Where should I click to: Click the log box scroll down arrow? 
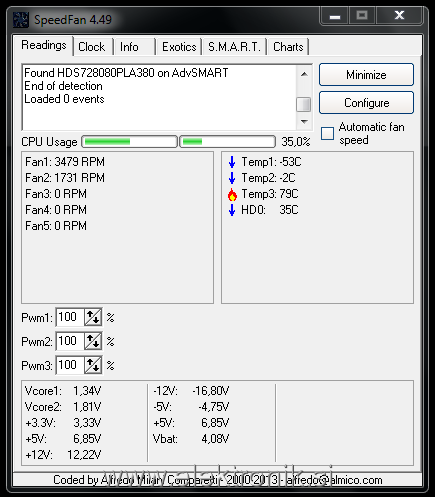point(304,121)
